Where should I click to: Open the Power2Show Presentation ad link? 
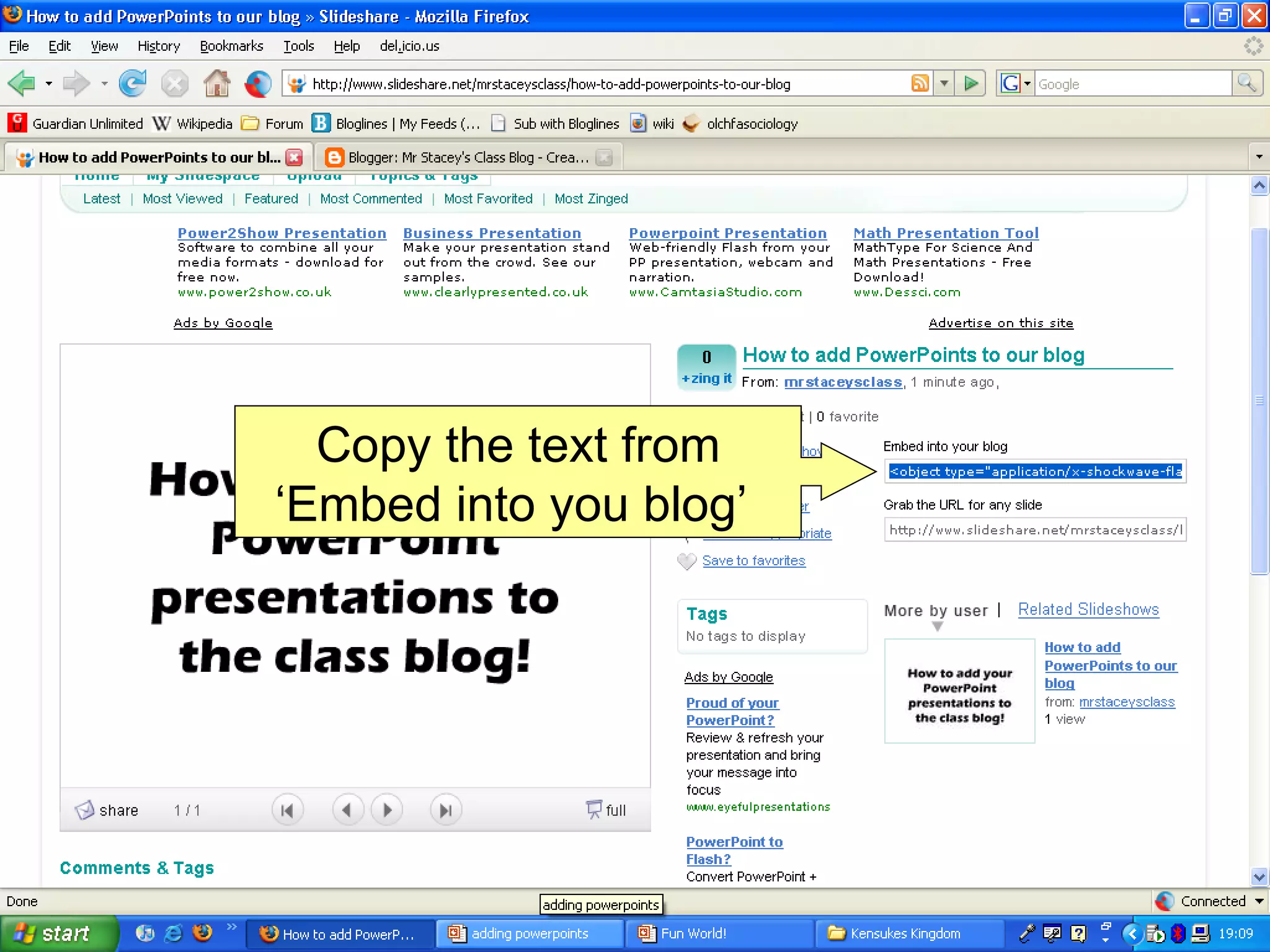coord(282,233)
